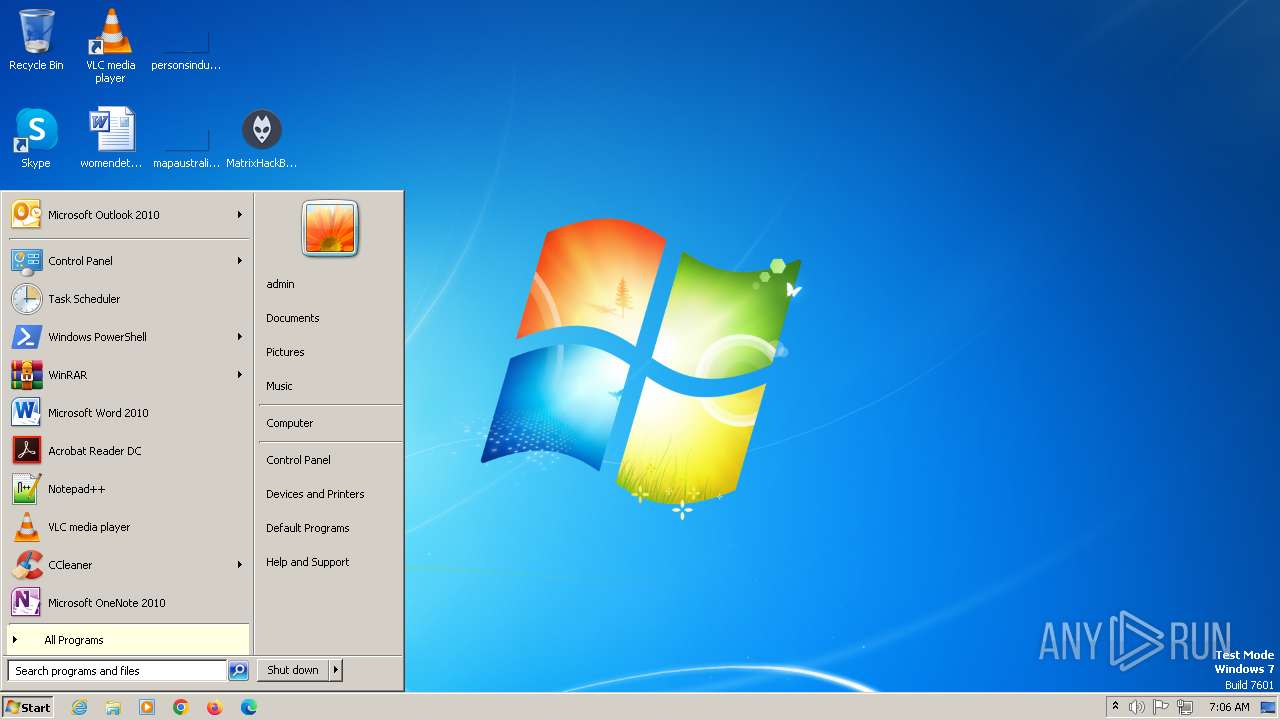Open Devices and Printers

330,494
